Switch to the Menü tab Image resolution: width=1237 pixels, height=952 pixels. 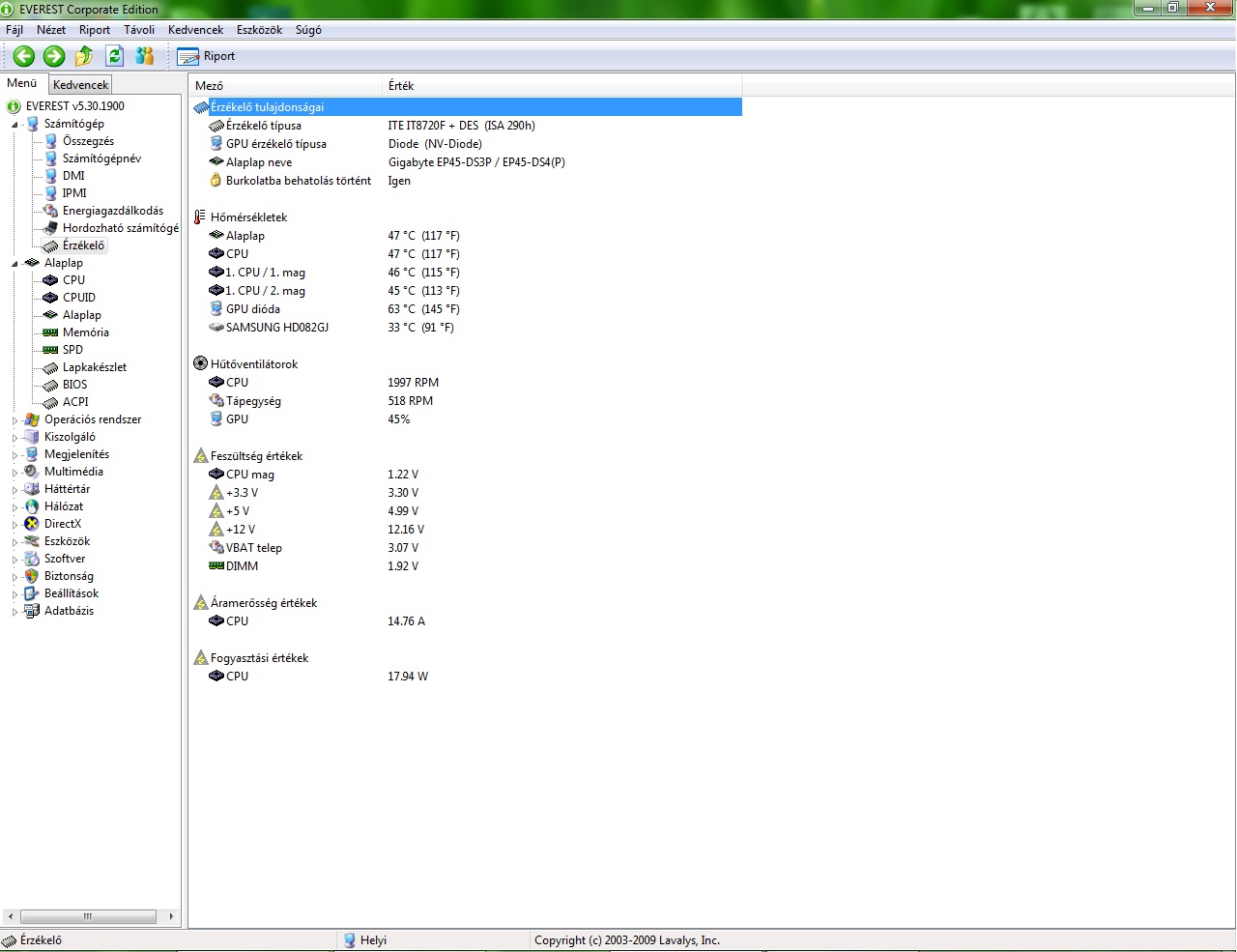[22, 83]
